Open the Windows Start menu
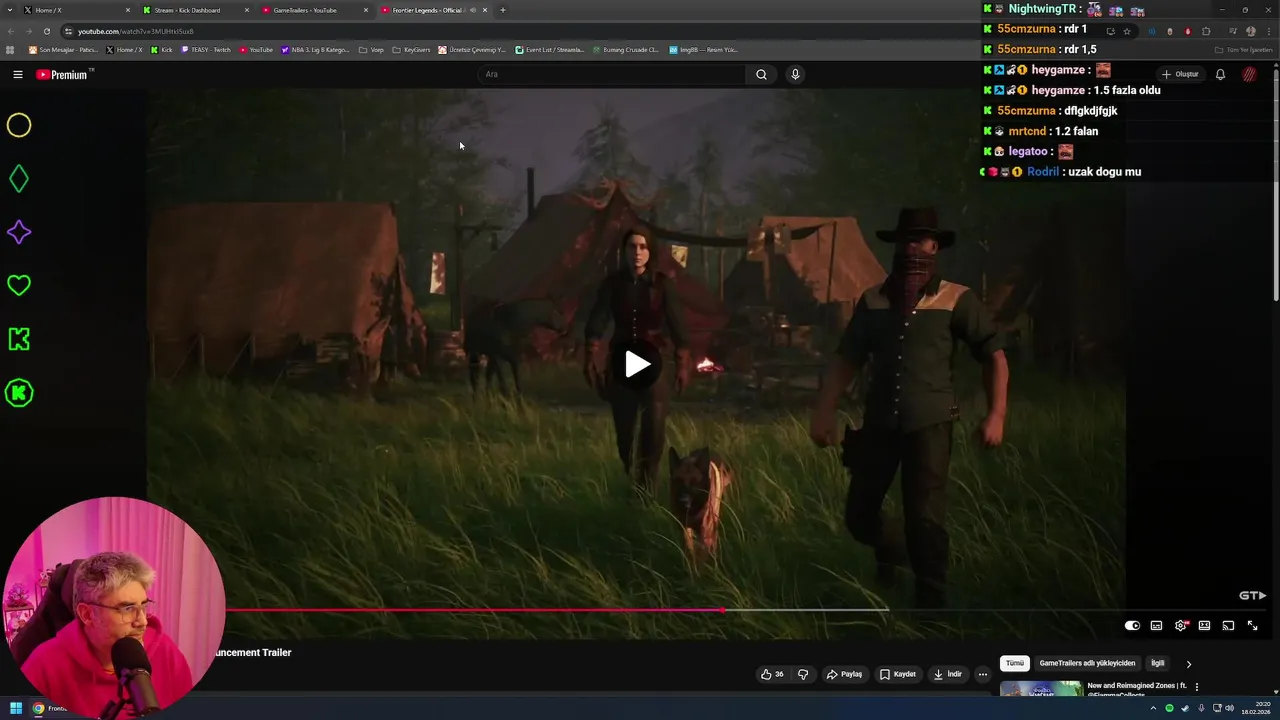 16,708
